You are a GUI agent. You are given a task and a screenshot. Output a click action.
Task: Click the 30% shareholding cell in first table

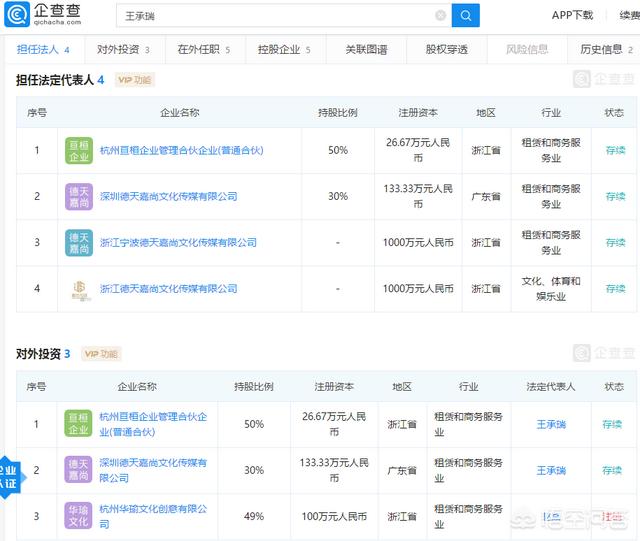coord(338,196)
